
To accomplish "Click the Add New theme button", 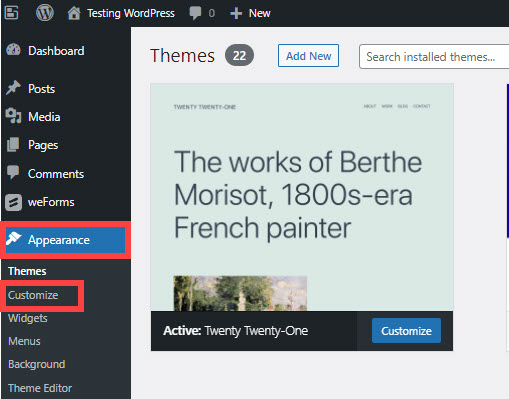I will pyautogui.click(x=308, y=56).
